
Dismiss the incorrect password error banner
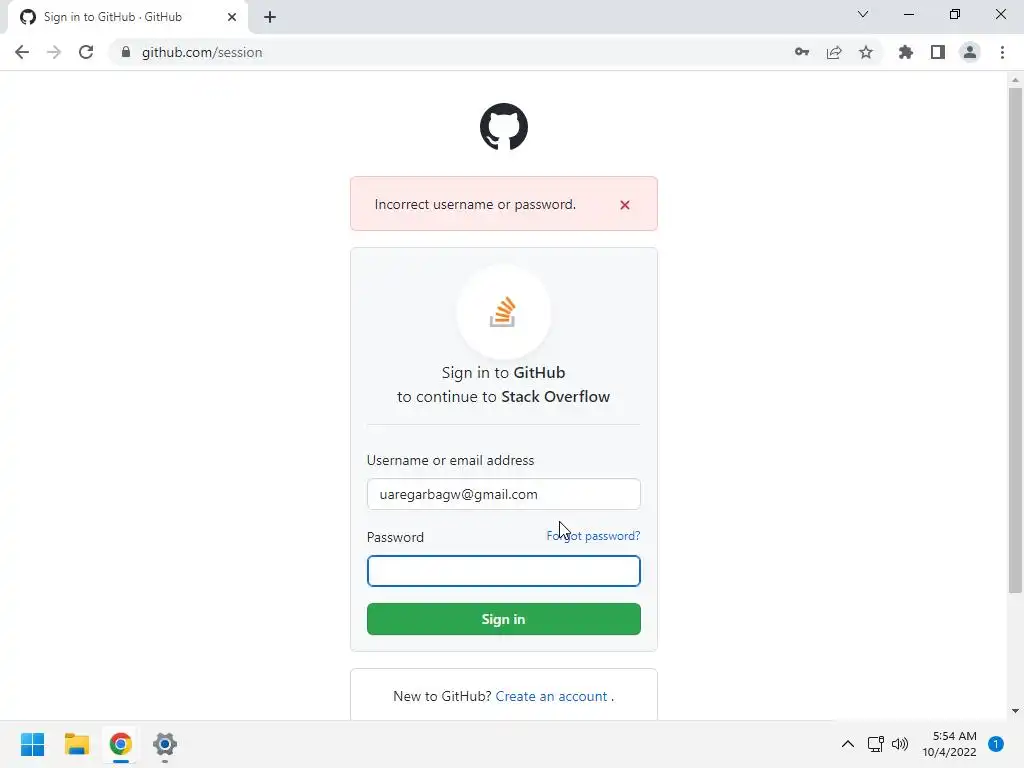[x=625, y=205]
